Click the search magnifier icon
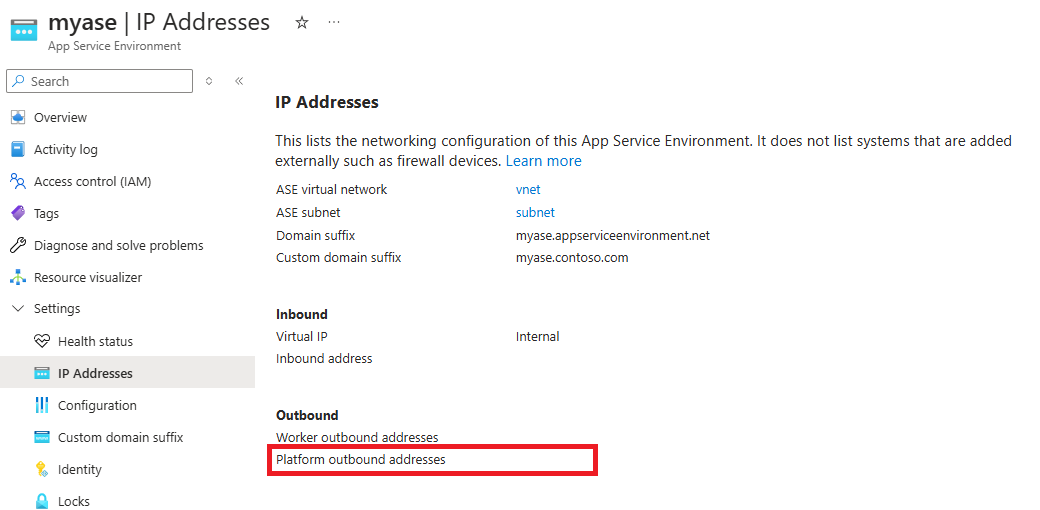This screenshot has width=1040, height=510. (19, 81)
